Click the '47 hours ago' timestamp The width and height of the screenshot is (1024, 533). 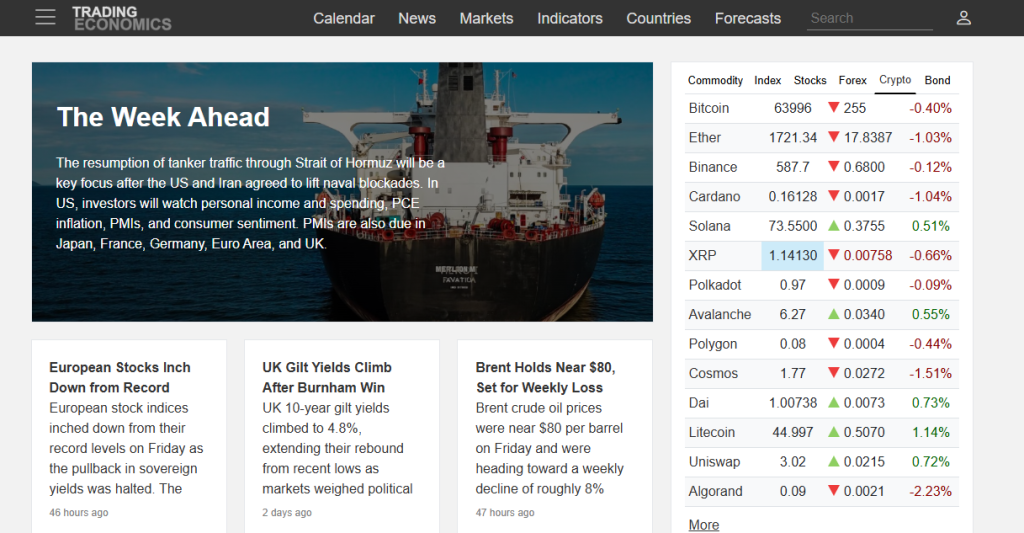pos(505,513)
